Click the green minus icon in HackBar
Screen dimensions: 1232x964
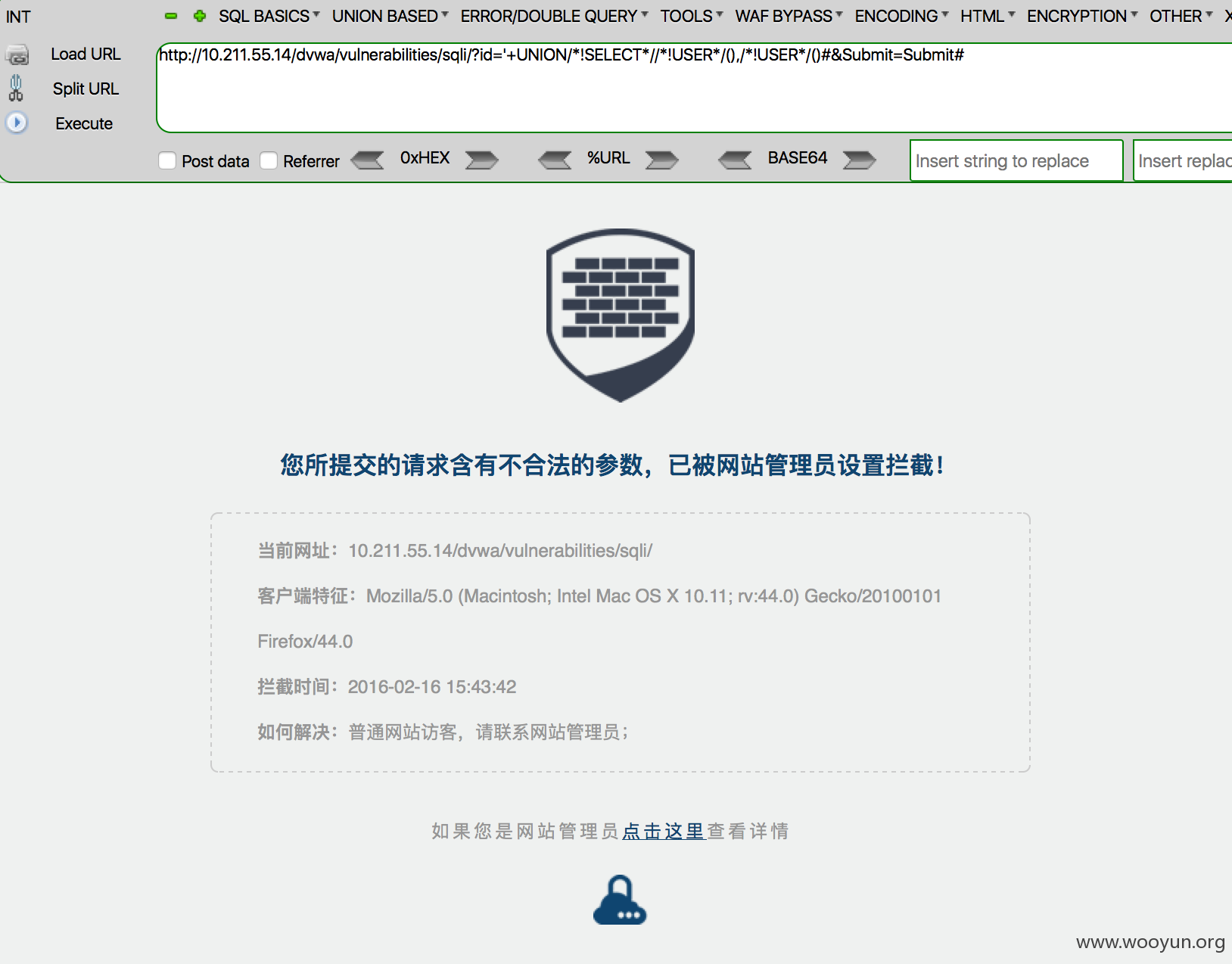coord(171,16)
